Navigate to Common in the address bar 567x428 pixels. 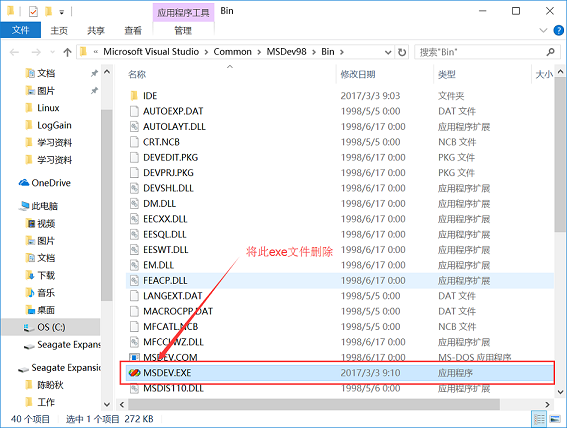click(x=233, y=52)
